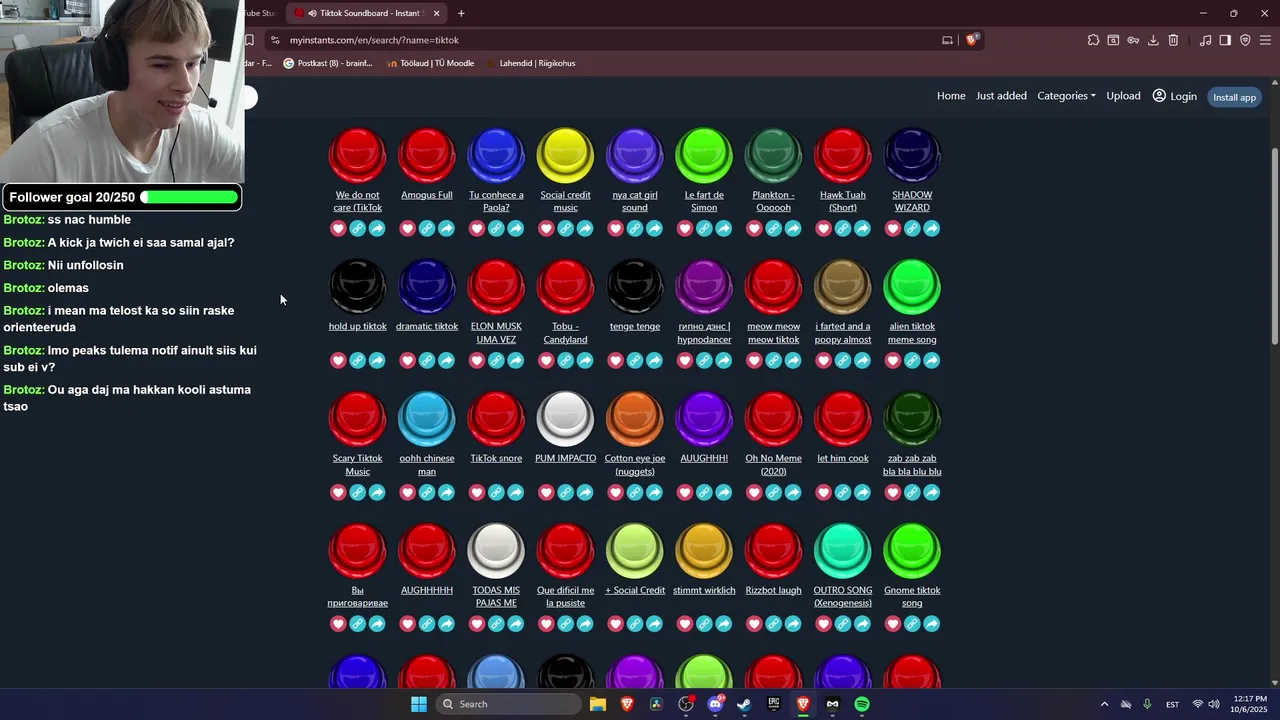Open the Upload page link

[1123, 96]
